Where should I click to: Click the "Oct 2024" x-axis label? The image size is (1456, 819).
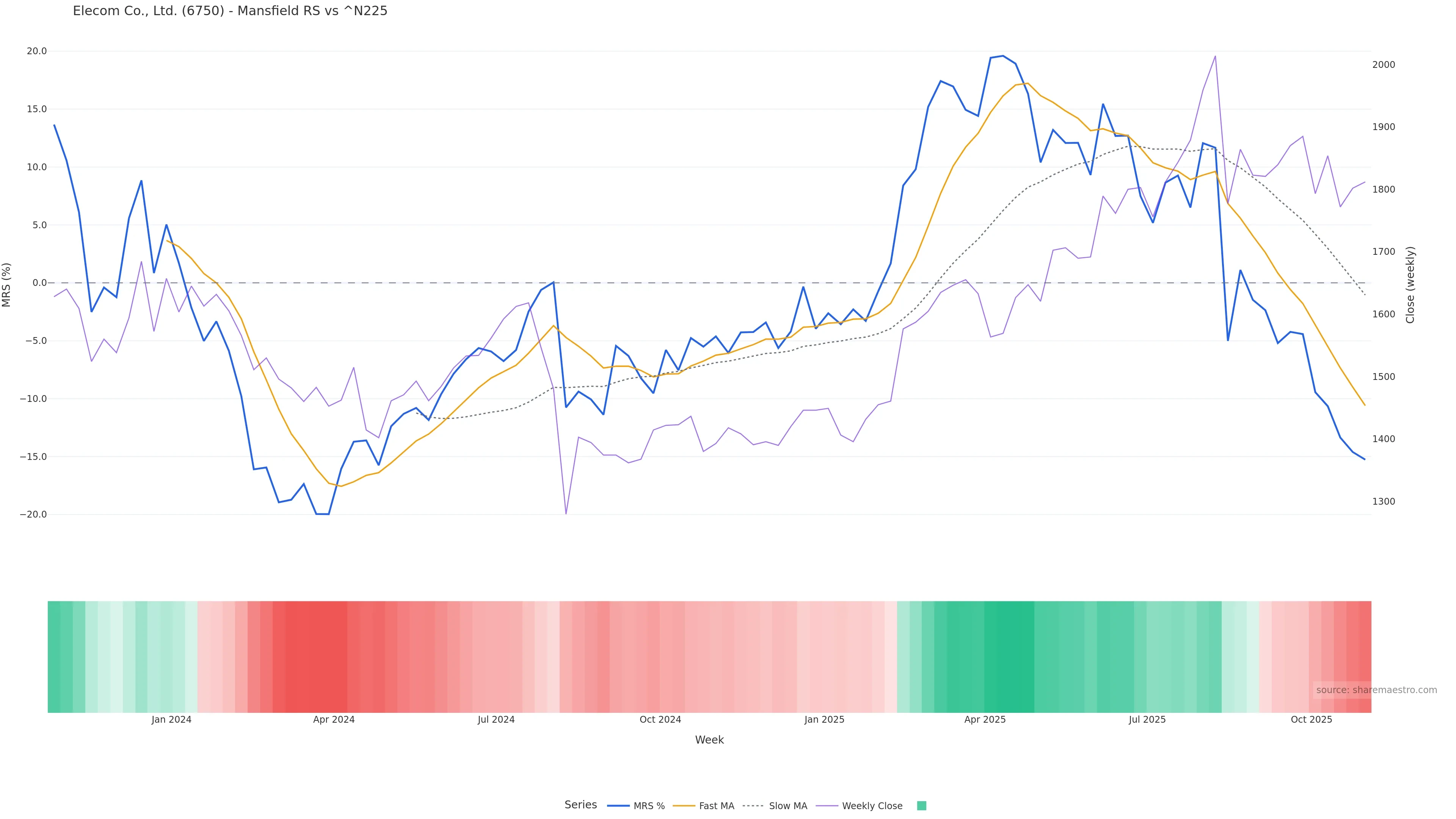[660, 720]
